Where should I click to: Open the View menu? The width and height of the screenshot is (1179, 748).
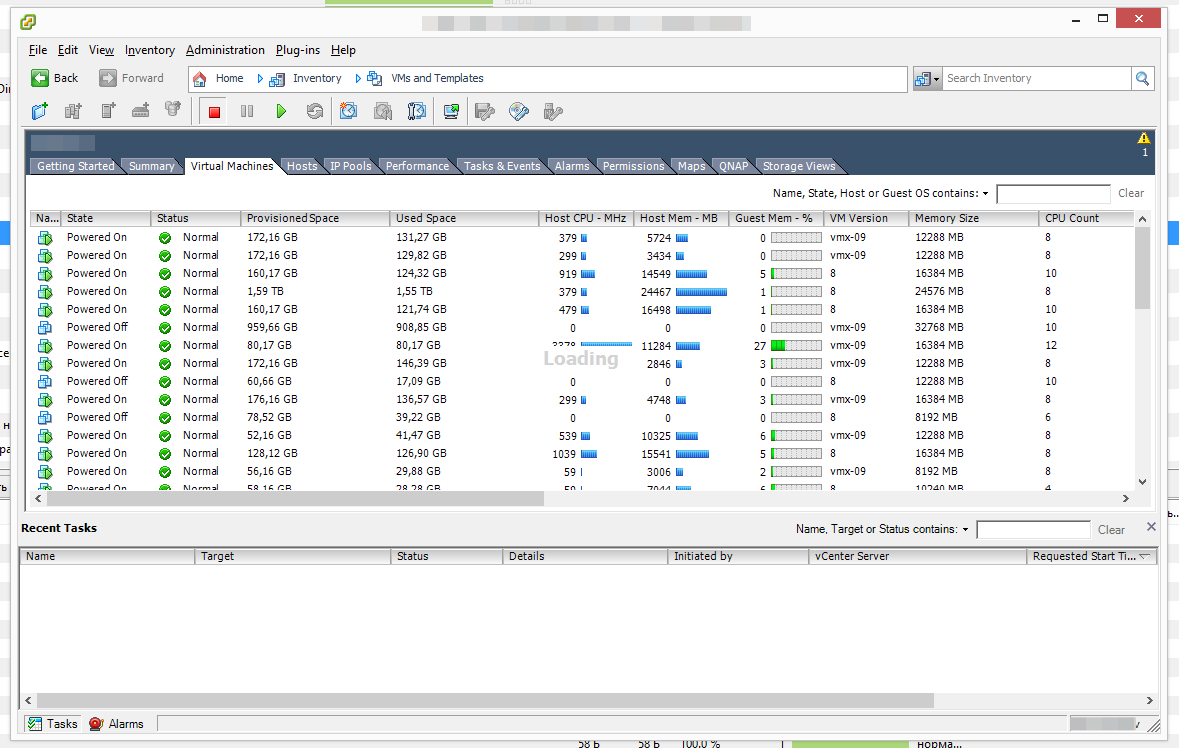102,50
